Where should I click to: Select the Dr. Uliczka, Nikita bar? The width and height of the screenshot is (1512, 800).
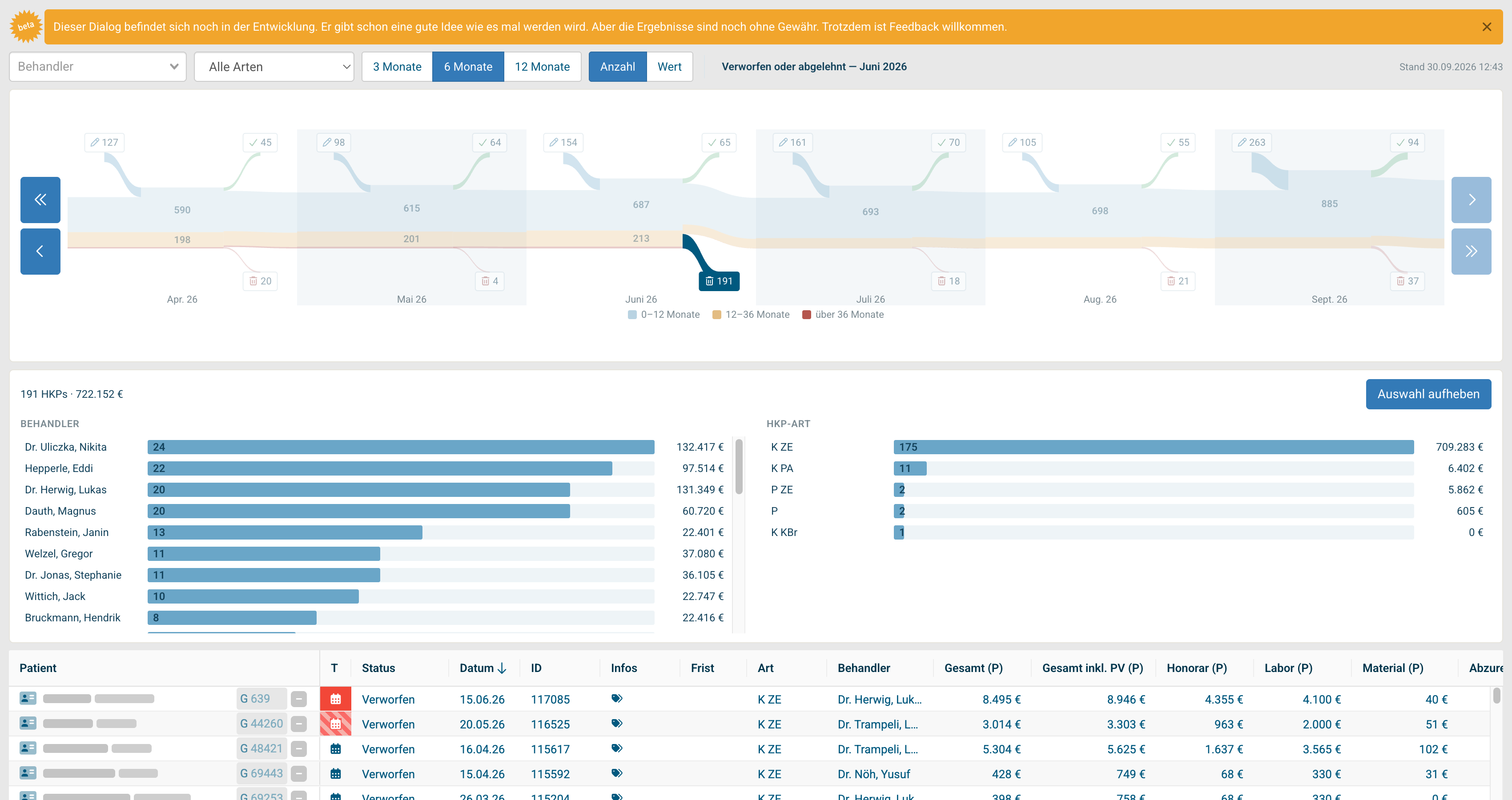point(401,448)
